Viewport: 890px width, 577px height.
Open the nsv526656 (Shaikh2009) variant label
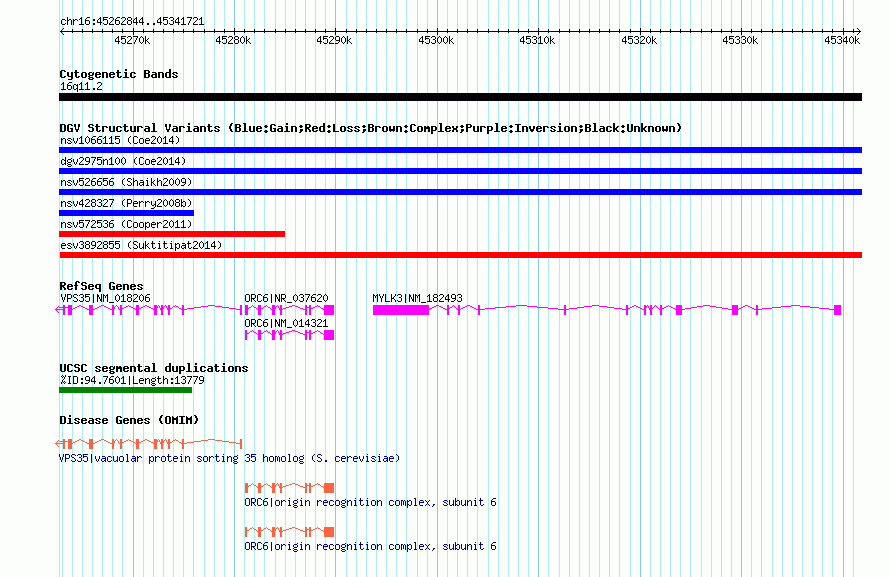(126, 182)
